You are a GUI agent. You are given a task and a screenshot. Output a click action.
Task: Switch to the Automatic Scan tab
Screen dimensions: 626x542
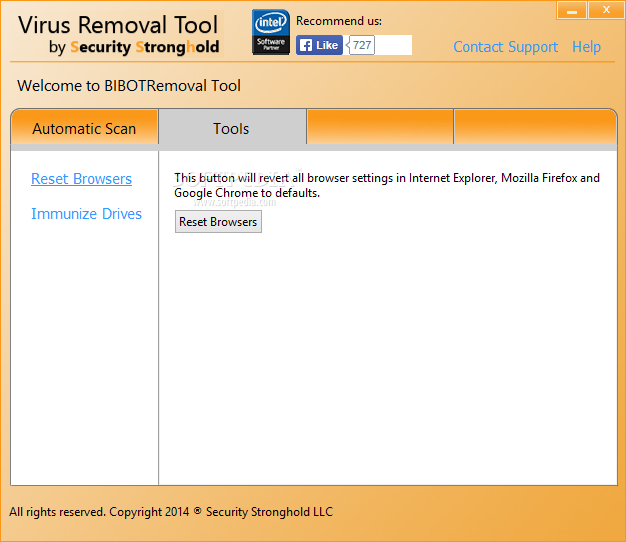(x=84, y=129)
